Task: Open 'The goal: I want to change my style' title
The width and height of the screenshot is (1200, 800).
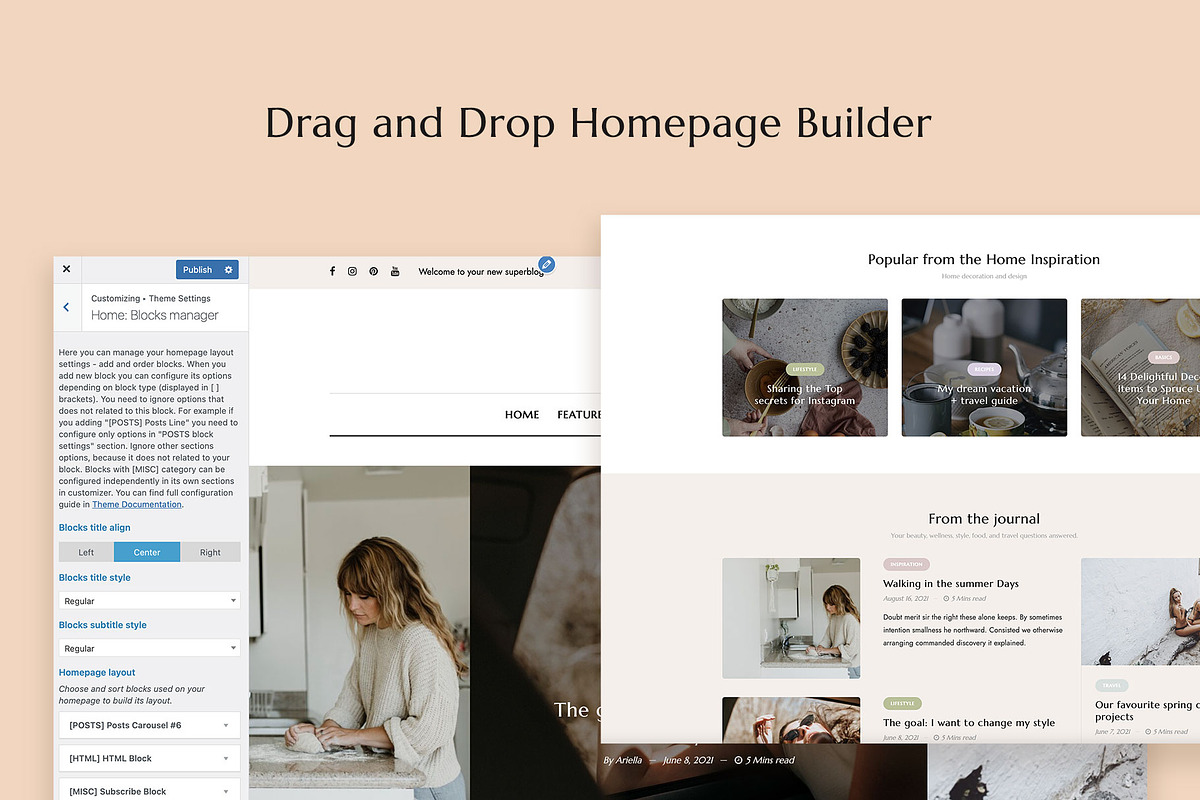Action: click(969, 723)
